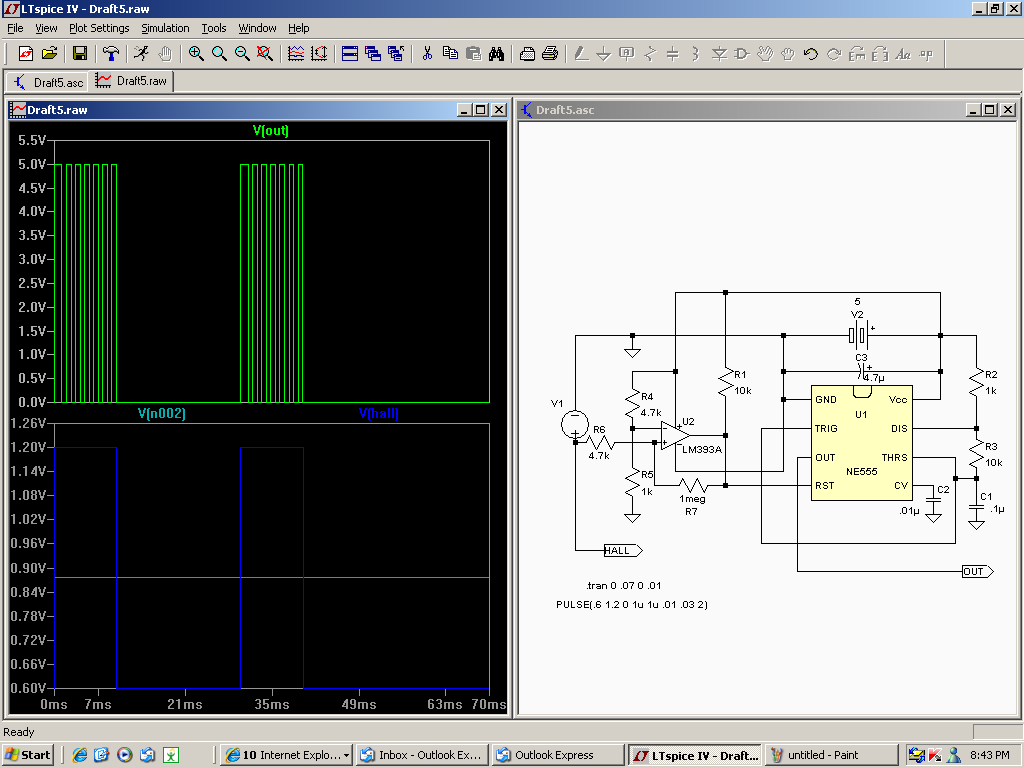
Task: Open the Plot Settings menu
Action: pos(99,28)
